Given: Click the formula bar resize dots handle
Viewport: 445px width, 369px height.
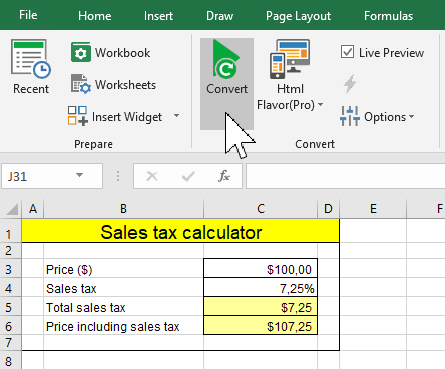Looking at the screenshot, I should 118,176.
